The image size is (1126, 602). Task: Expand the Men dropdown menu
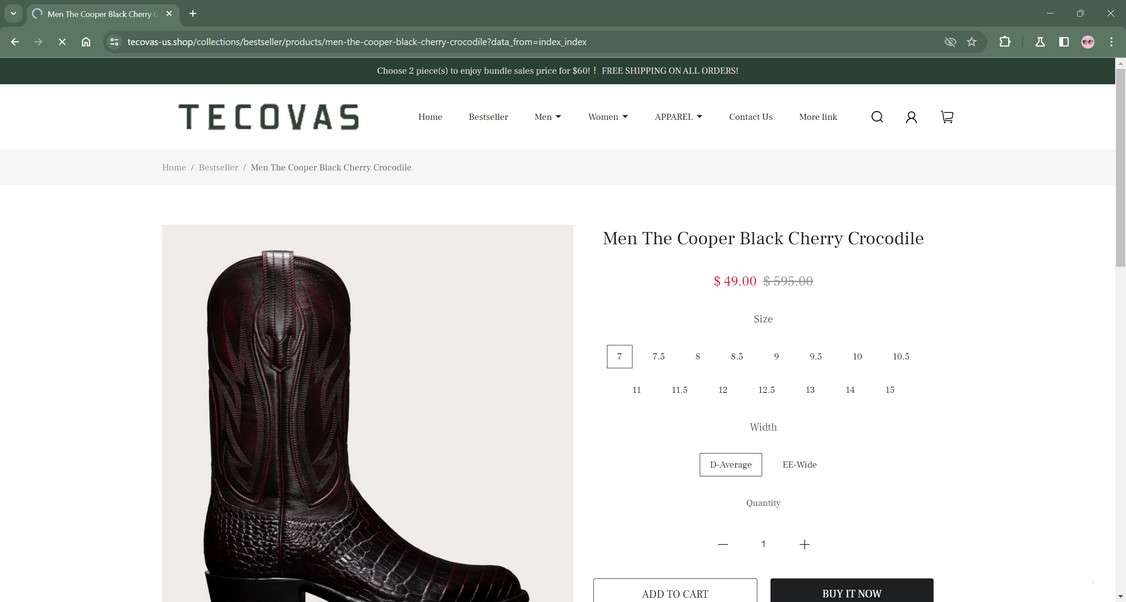pos(547,117)
